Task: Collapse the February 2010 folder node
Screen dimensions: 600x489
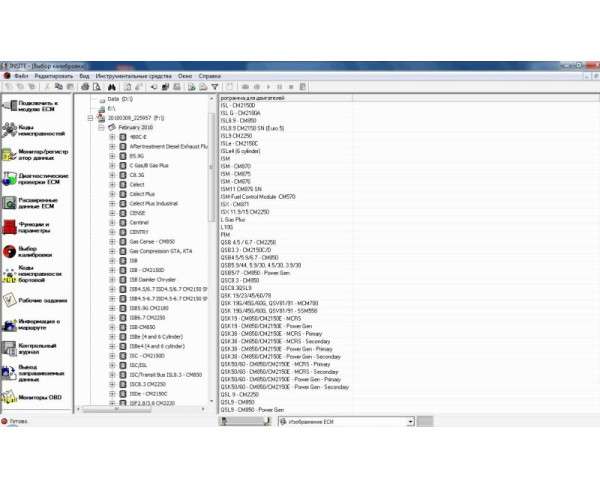Action: [x=101, y=128]
